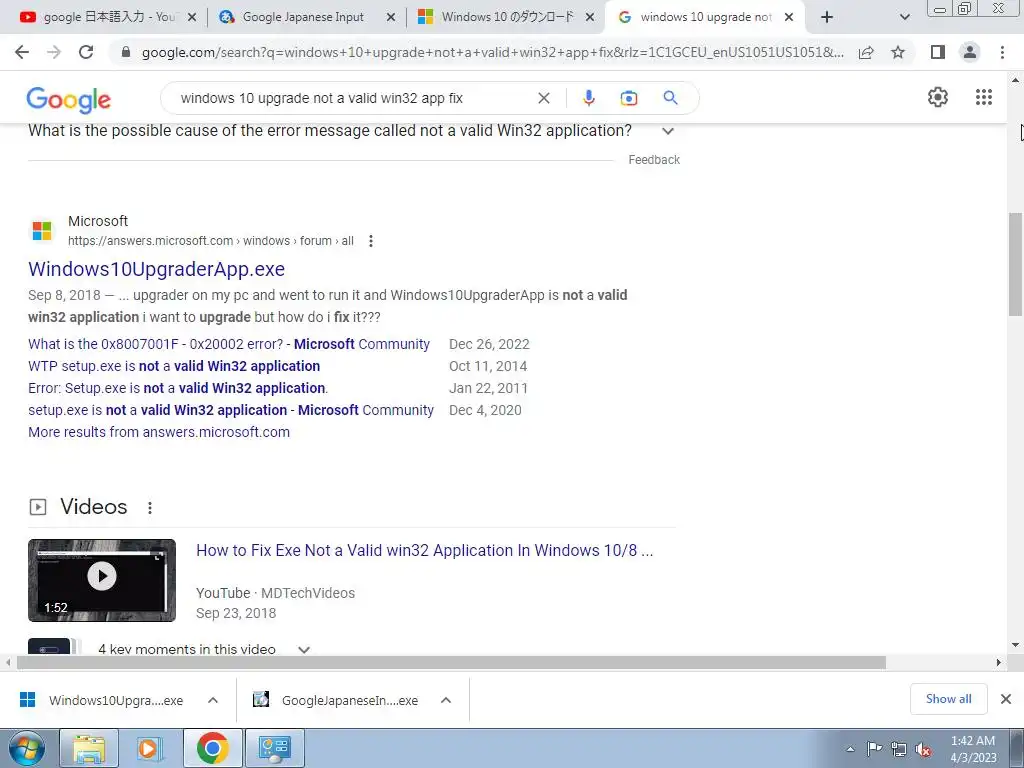Clear the Google search box text
Screen dimensions: 1024x768
[x=543, y=98]
